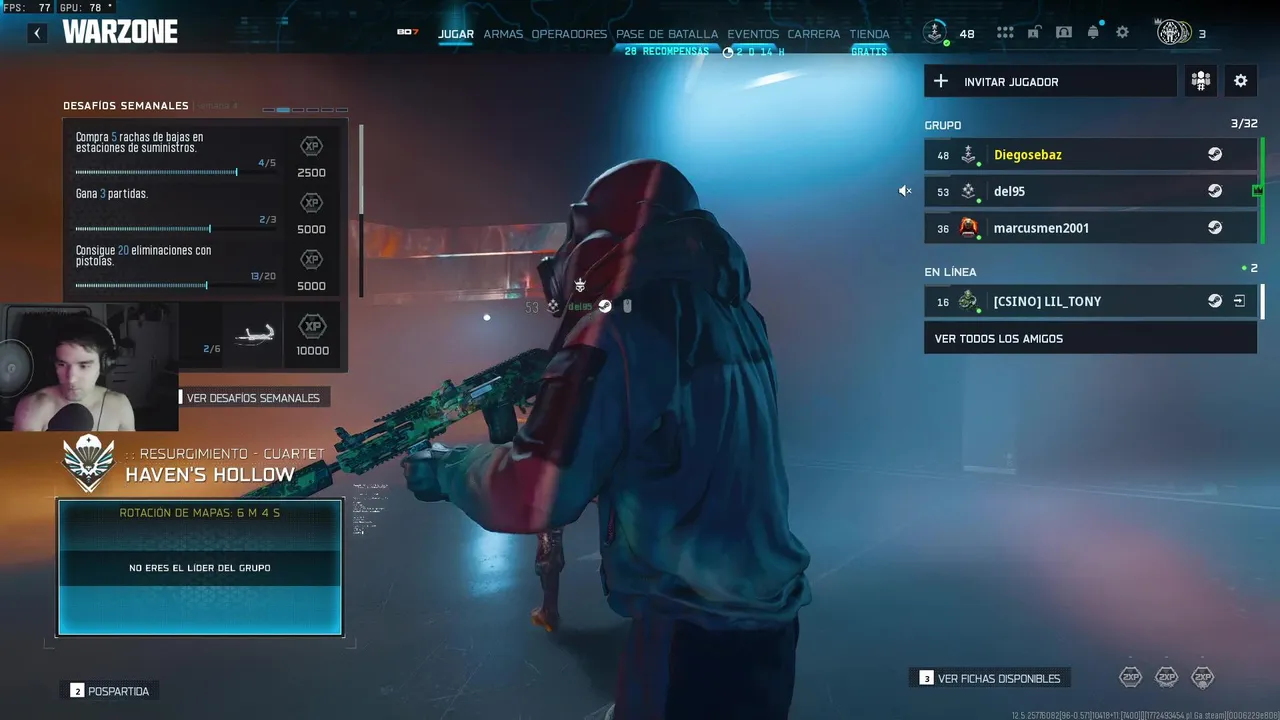Select party member marcusmen2001
The width and height of the screenshot is (1280, 720).
coord(1090,228)
